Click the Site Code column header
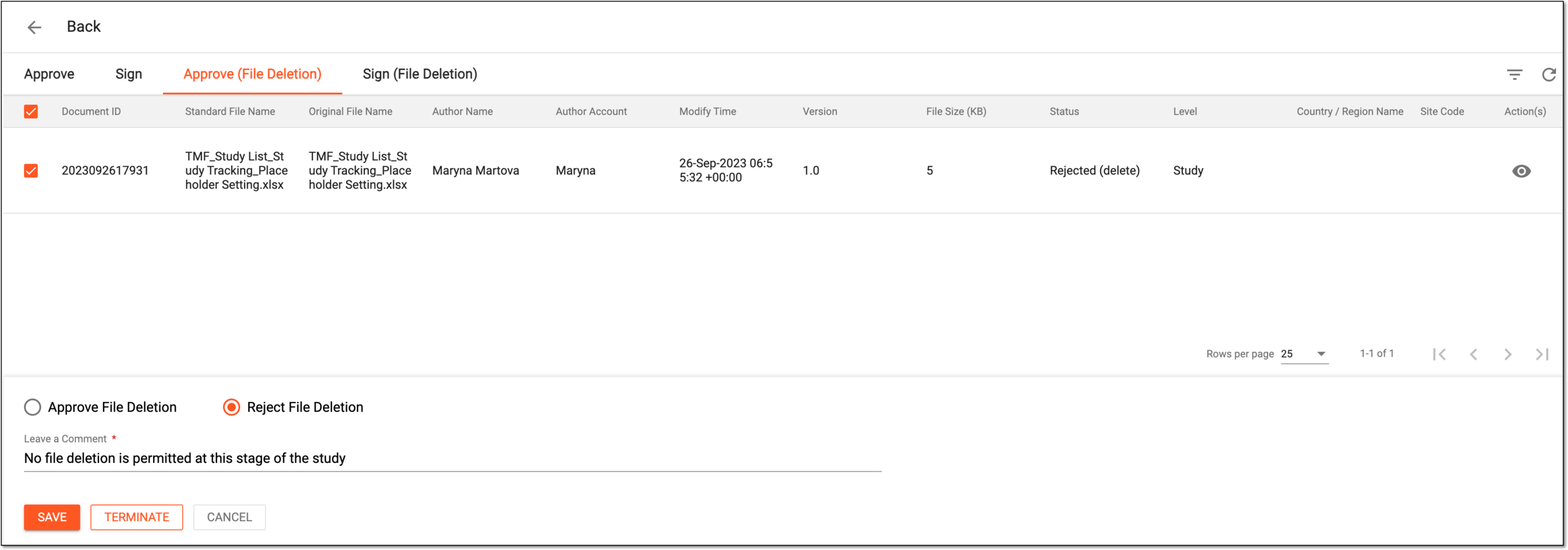The width and height of the screenshot is (1568, 550). [x=1442, y=112]
